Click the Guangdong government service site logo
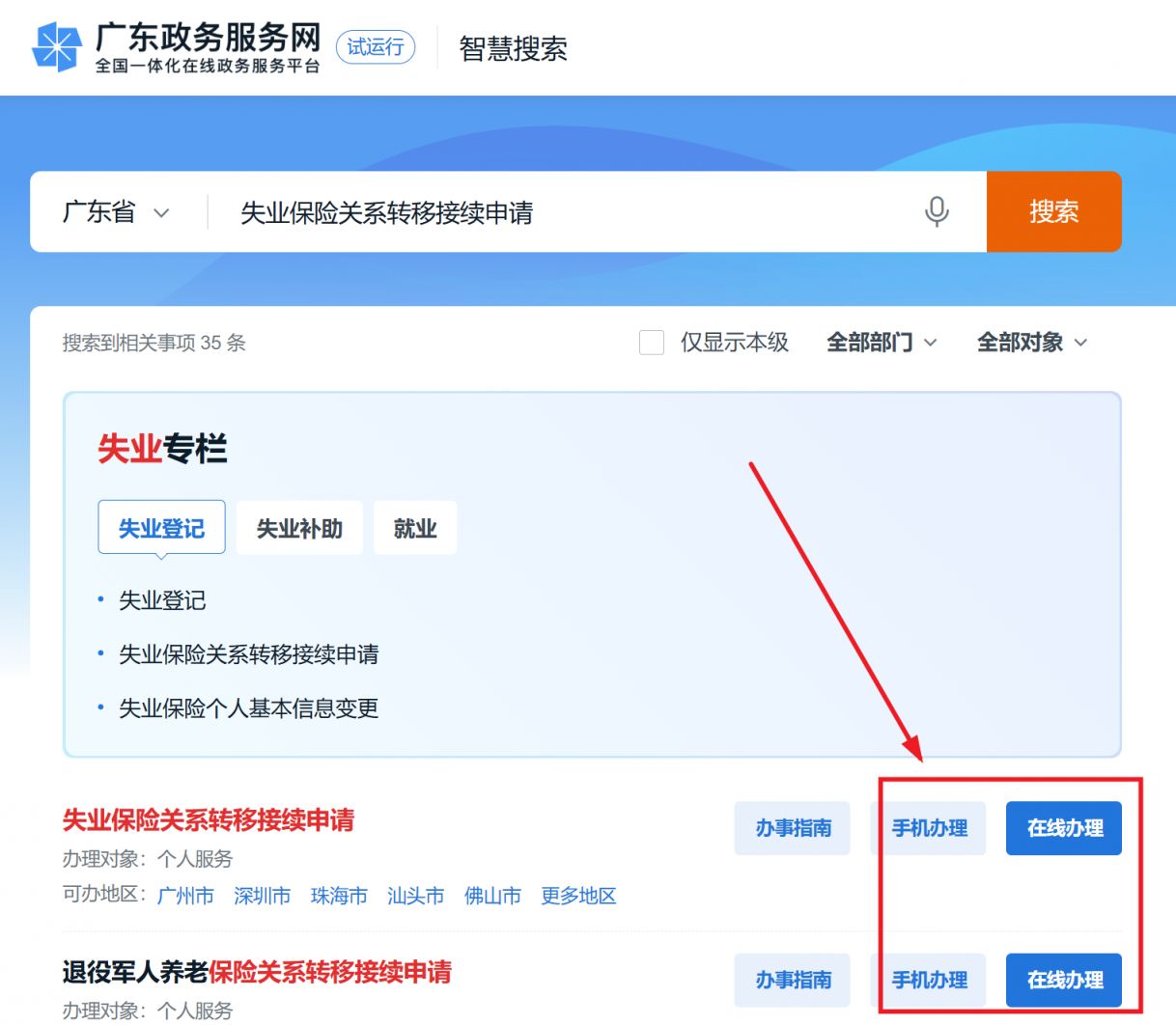This screenshot has height=1025, width=1176. pos(177,47)
